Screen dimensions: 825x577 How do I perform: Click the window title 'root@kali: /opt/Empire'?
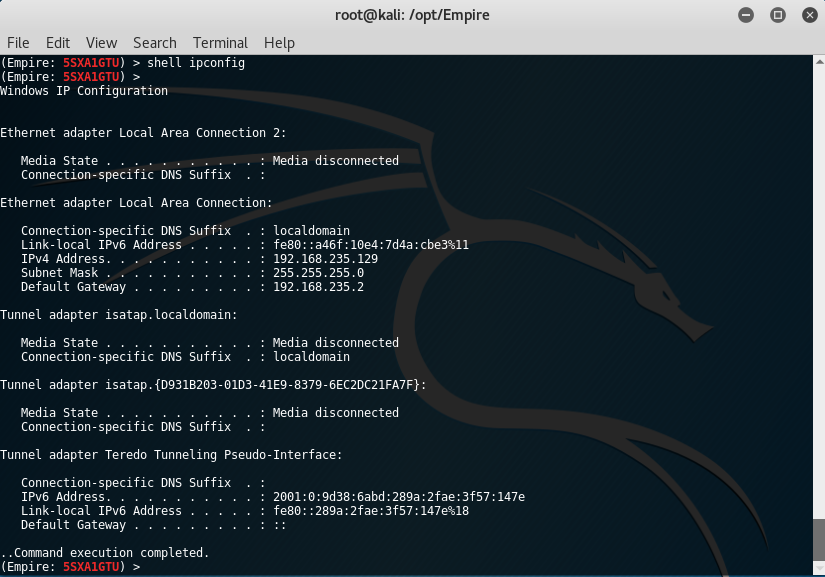coord(412,15)
